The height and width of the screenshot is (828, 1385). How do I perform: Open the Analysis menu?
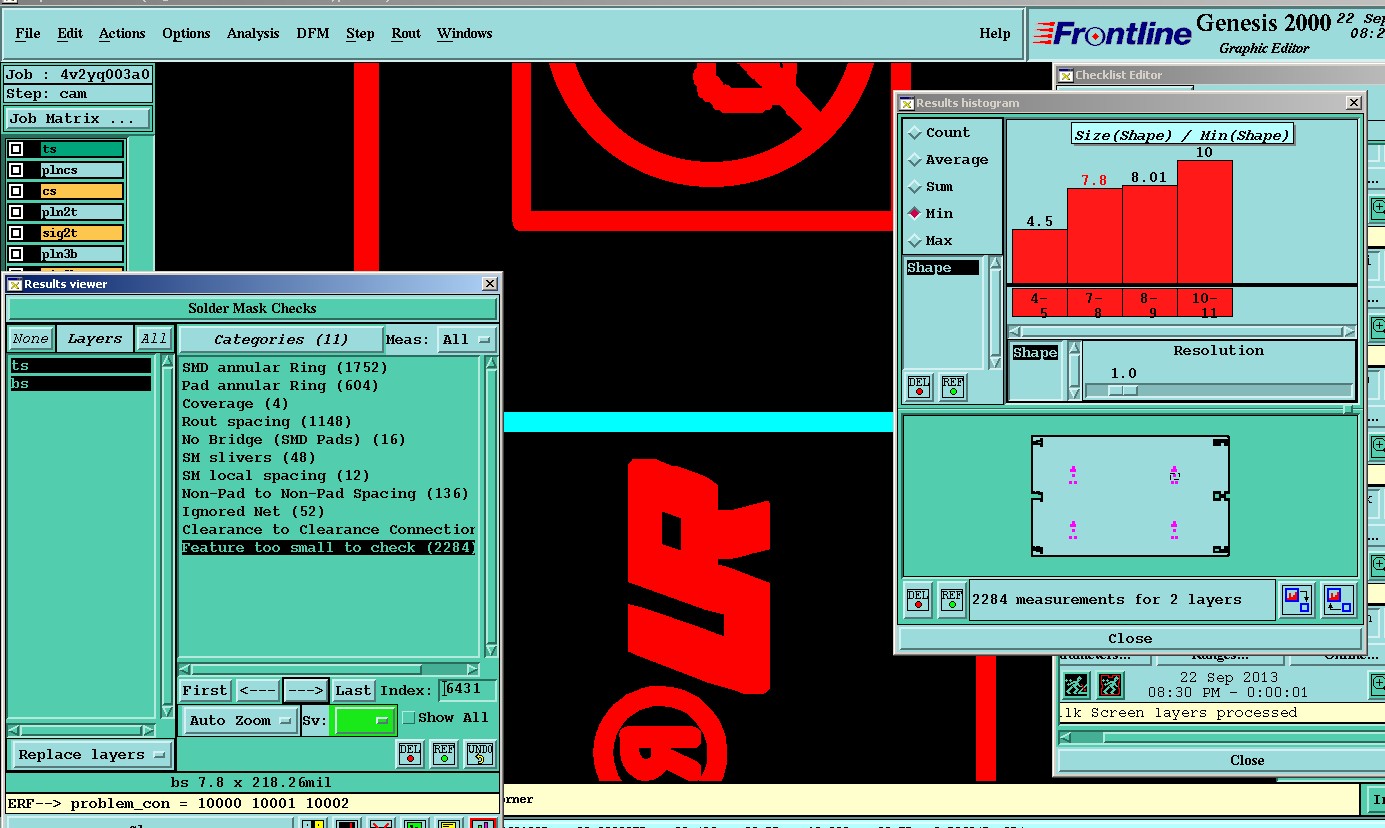coord(253,33)
